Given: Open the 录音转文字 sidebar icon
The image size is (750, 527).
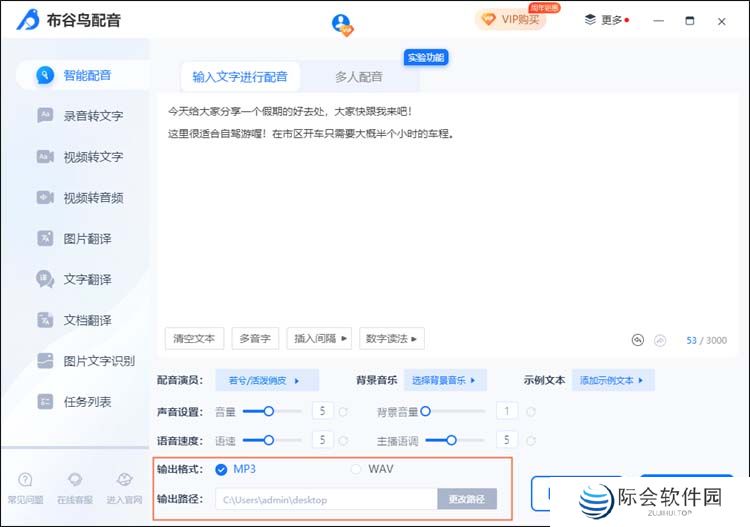Looking at the screenshot, I should tap(45, 115).
